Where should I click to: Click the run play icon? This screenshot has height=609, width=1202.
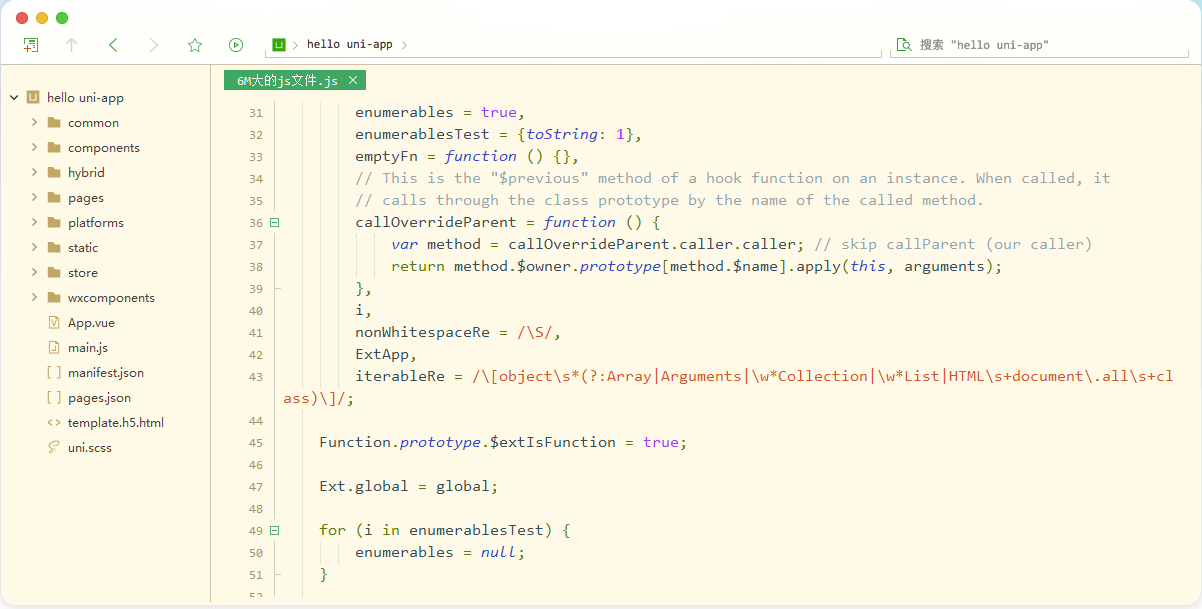236,45
